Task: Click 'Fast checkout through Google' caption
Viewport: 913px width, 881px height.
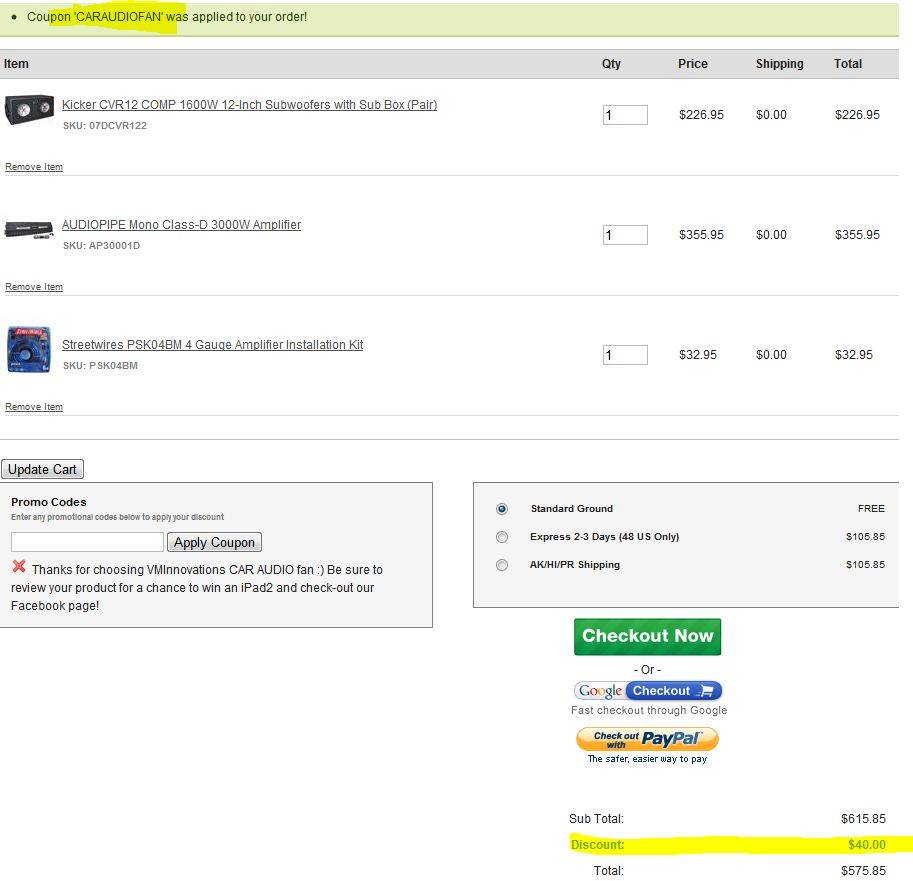Action: 649,710
